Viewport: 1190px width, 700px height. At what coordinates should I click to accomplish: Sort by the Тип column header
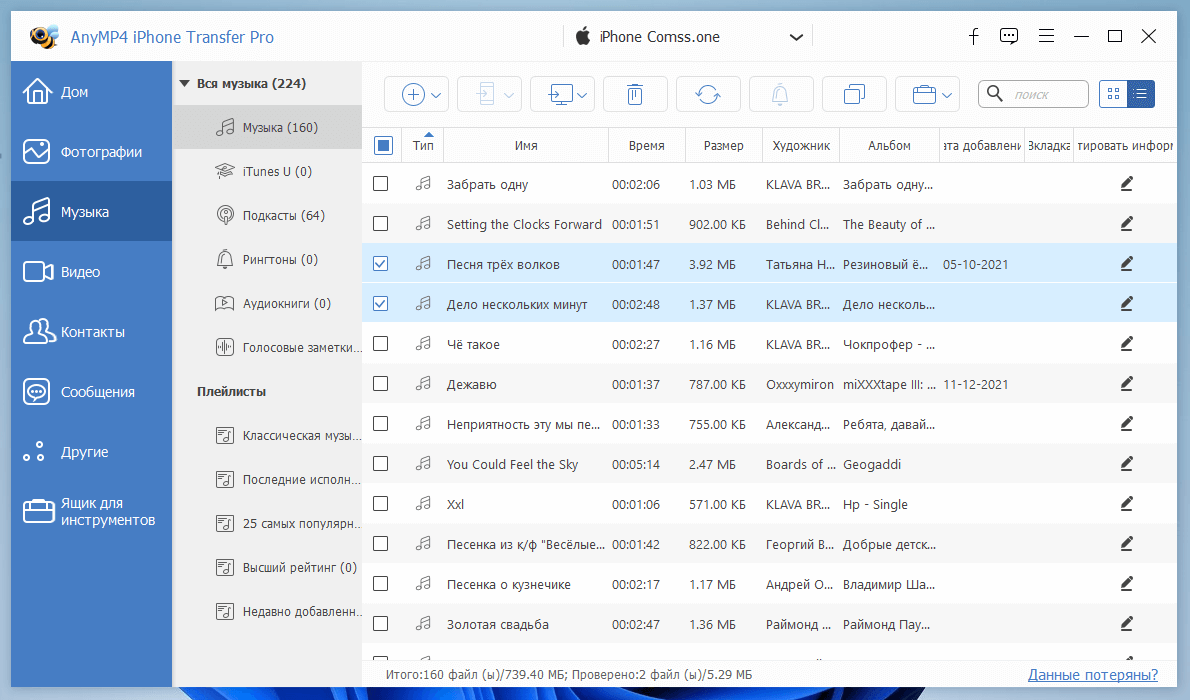[x=423, y=145]
